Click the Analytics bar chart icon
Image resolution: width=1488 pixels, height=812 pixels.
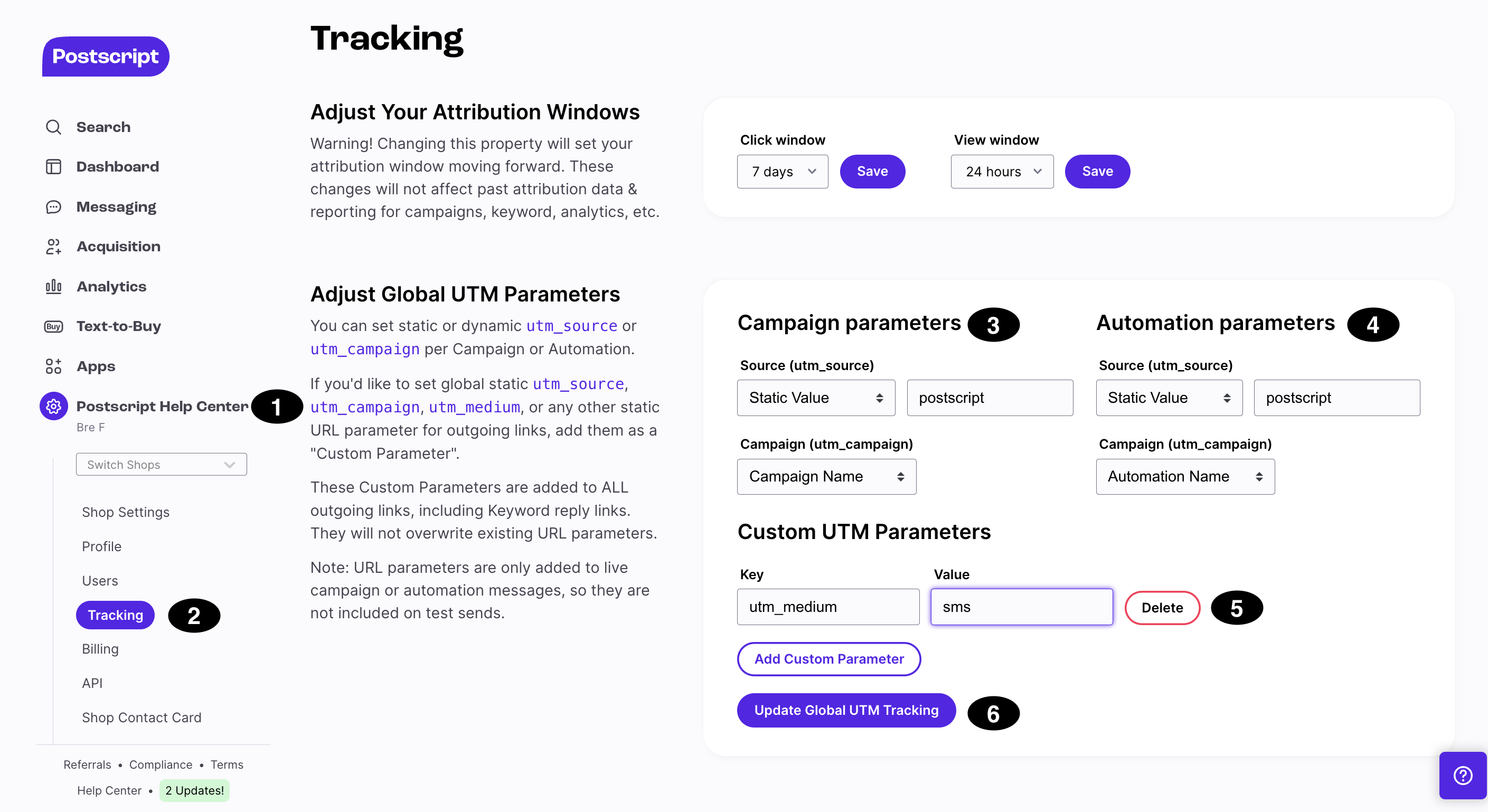point(53,287)
